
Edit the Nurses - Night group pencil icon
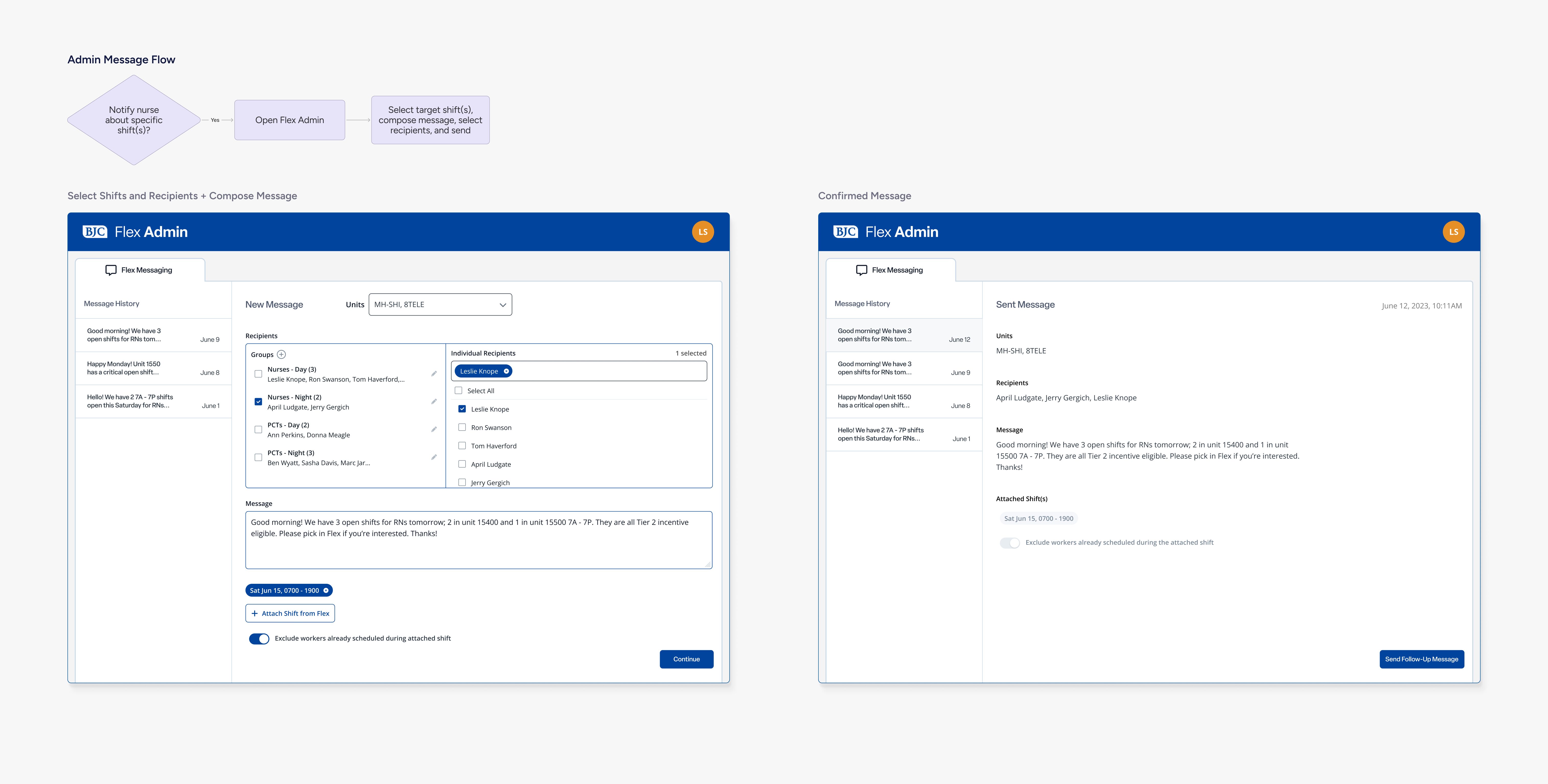434,401
